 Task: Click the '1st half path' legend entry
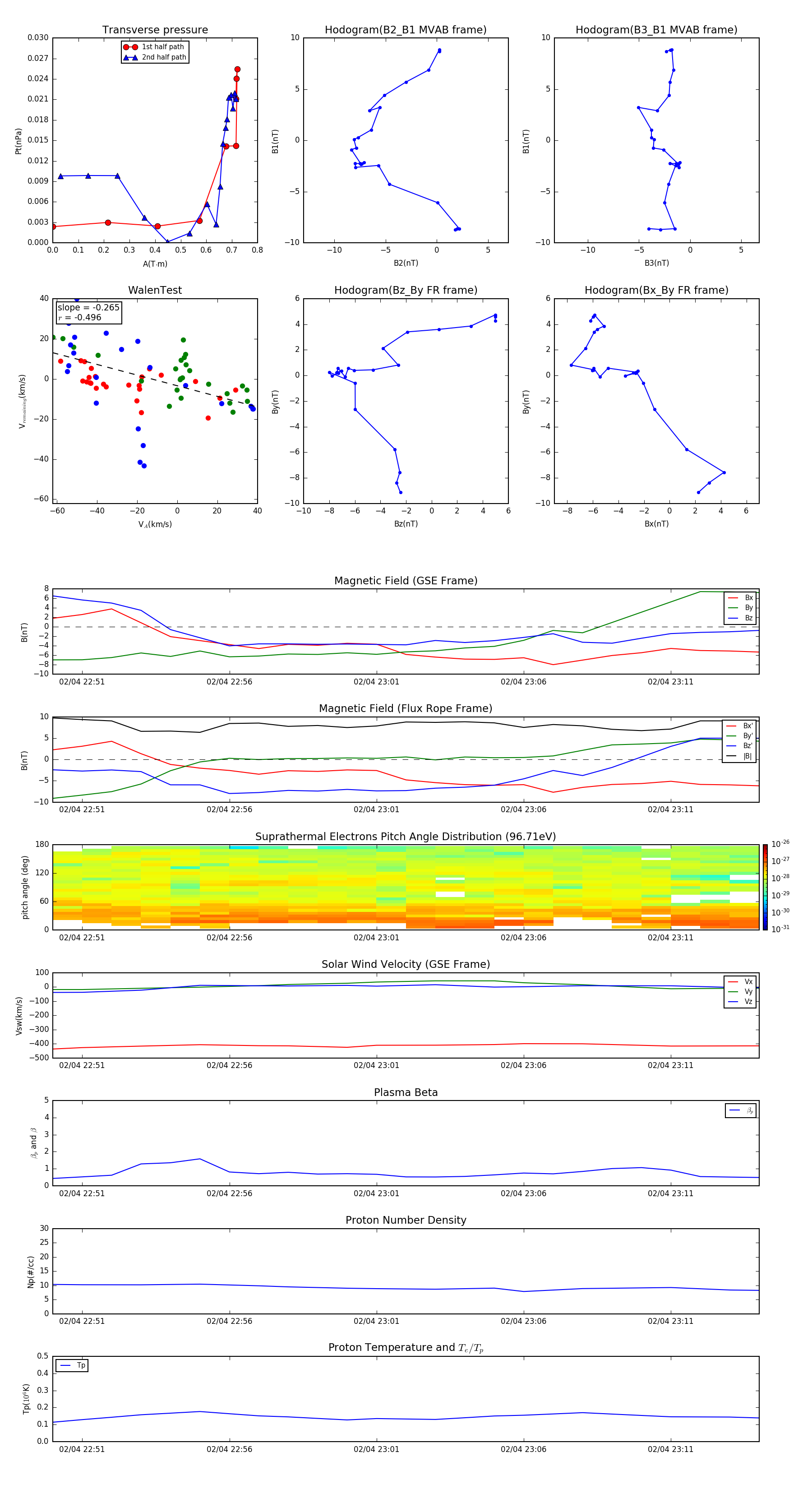[154, 47]
